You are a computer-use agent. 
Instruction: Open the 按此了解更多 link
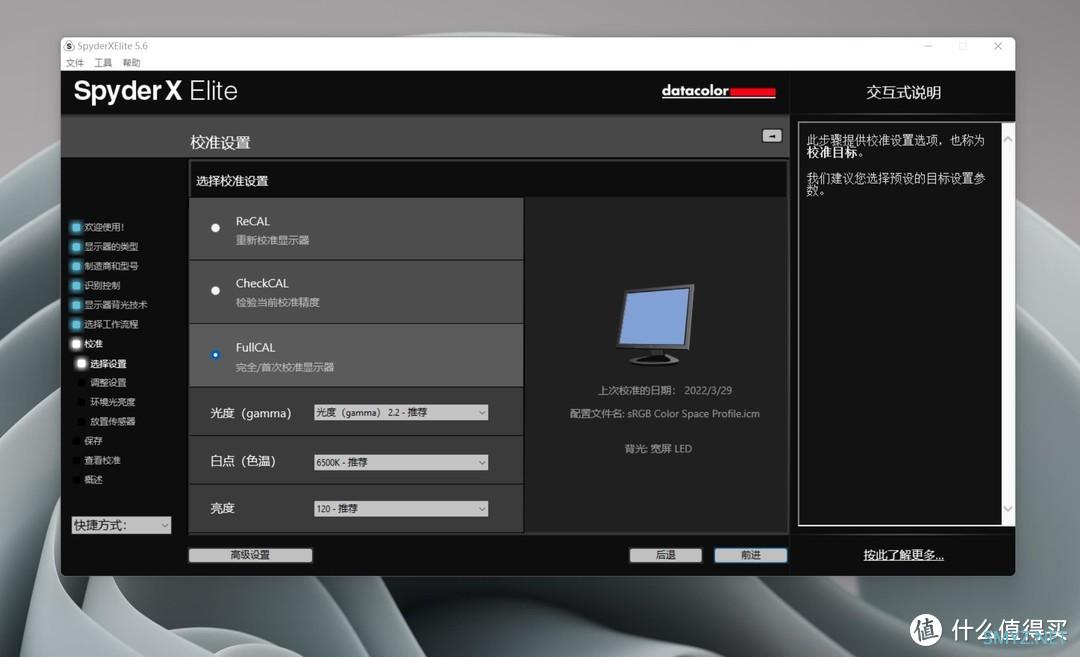pyautogui.click(x=904, y=555)
